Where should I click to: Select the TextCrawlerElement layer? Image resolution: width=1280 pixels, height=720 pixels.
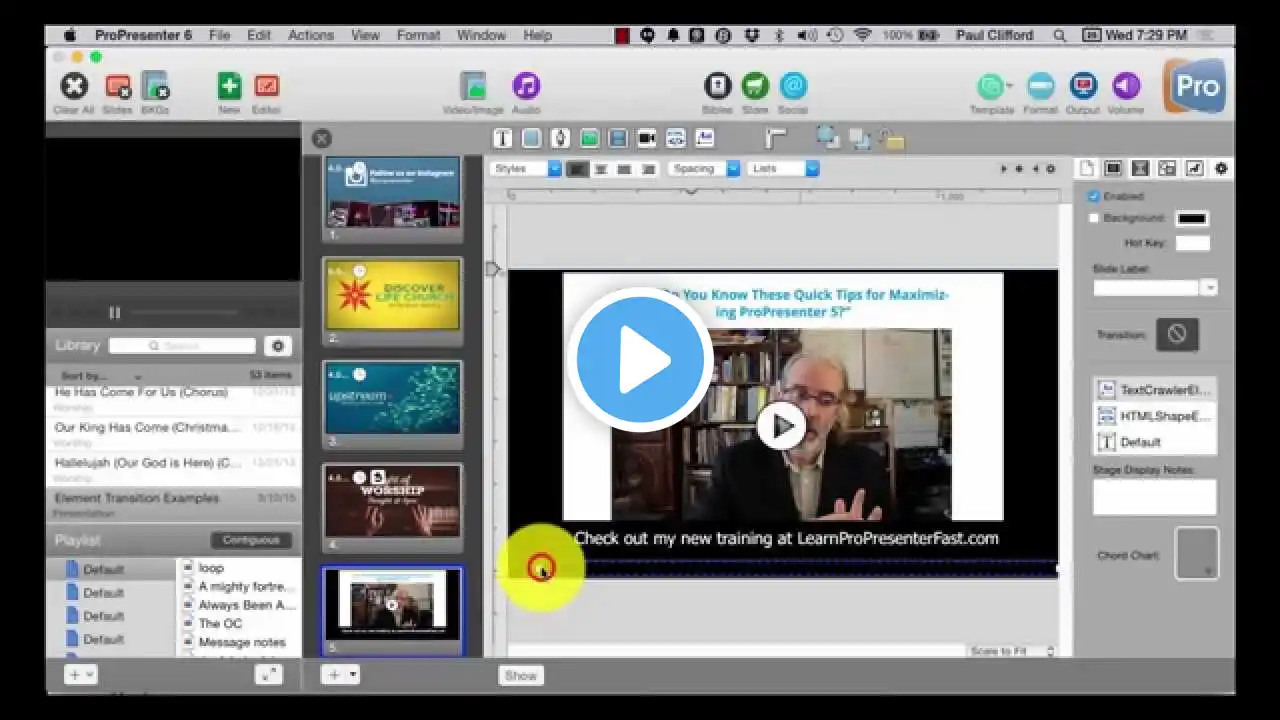click(1155, 390)
